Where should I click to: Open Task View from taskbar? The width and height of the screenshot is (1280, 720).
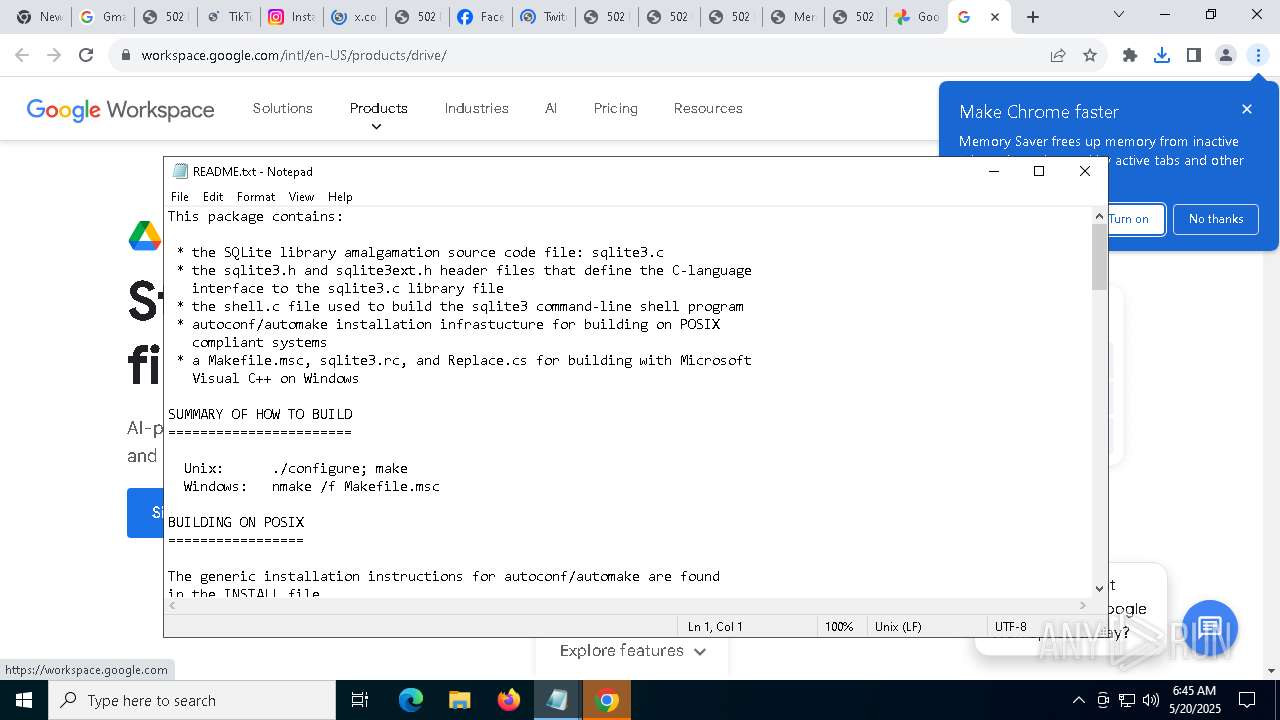click(360, 700)
